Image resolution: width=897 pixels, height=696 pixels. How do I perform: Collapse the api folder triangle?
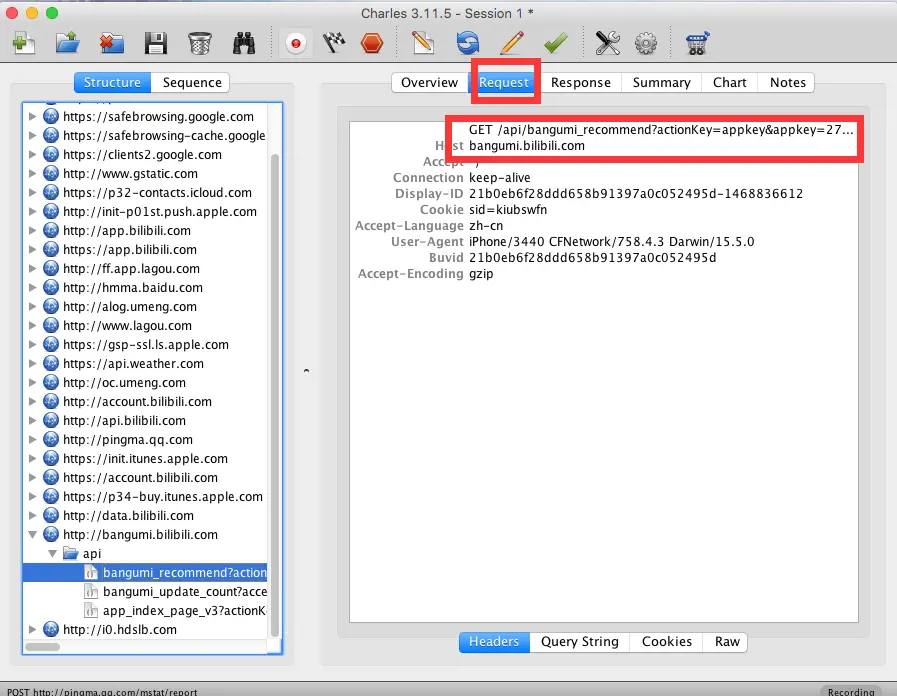click(53, 553)
